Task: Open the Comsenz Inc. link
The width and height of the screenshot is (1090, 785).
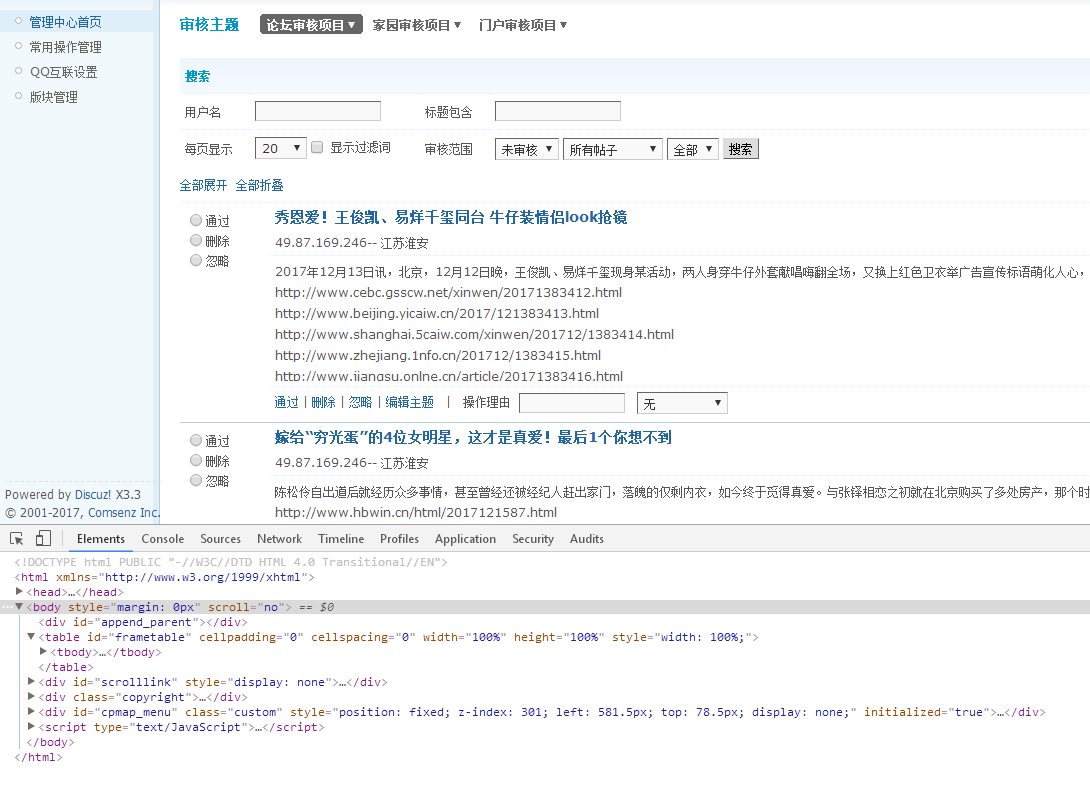Action: click(x=124, y=512)
